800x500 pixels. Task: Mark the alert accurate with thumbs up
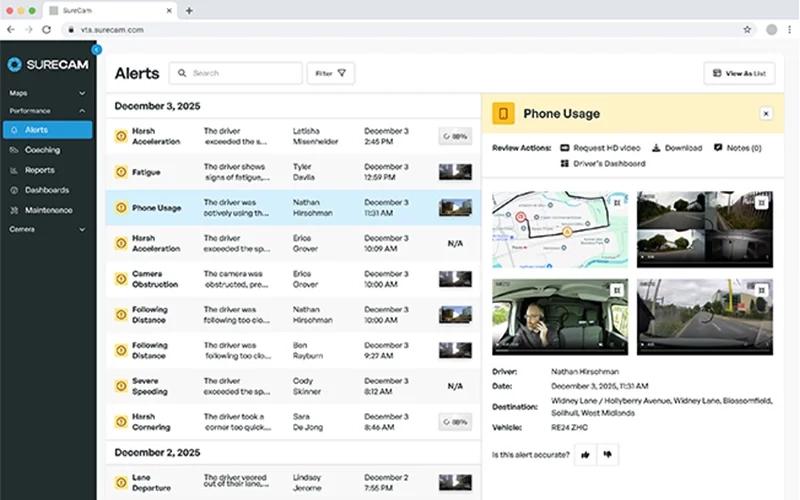[x=585, y=455]
